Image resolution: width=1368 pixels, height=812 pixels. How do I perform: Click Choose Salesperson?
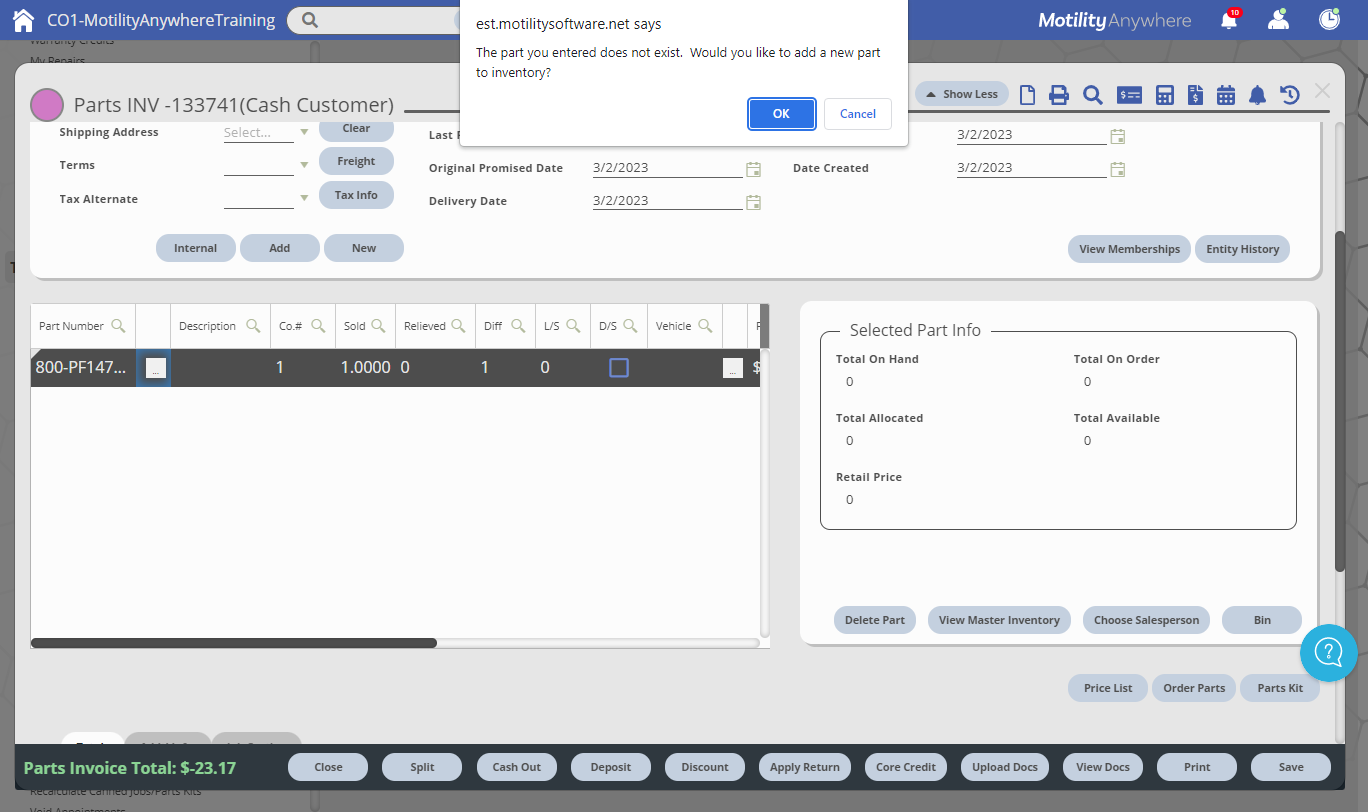[1146, 620]
